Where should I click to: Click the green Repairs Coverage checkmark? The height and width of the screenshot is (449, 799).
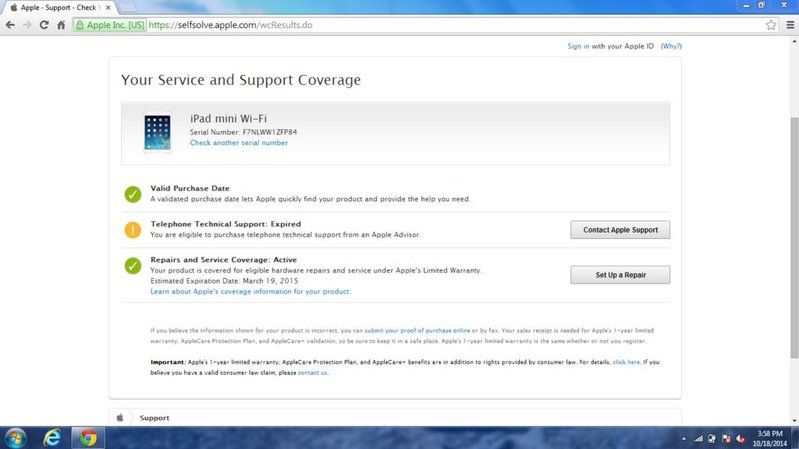pyautogui.click(x=133, y=266)
